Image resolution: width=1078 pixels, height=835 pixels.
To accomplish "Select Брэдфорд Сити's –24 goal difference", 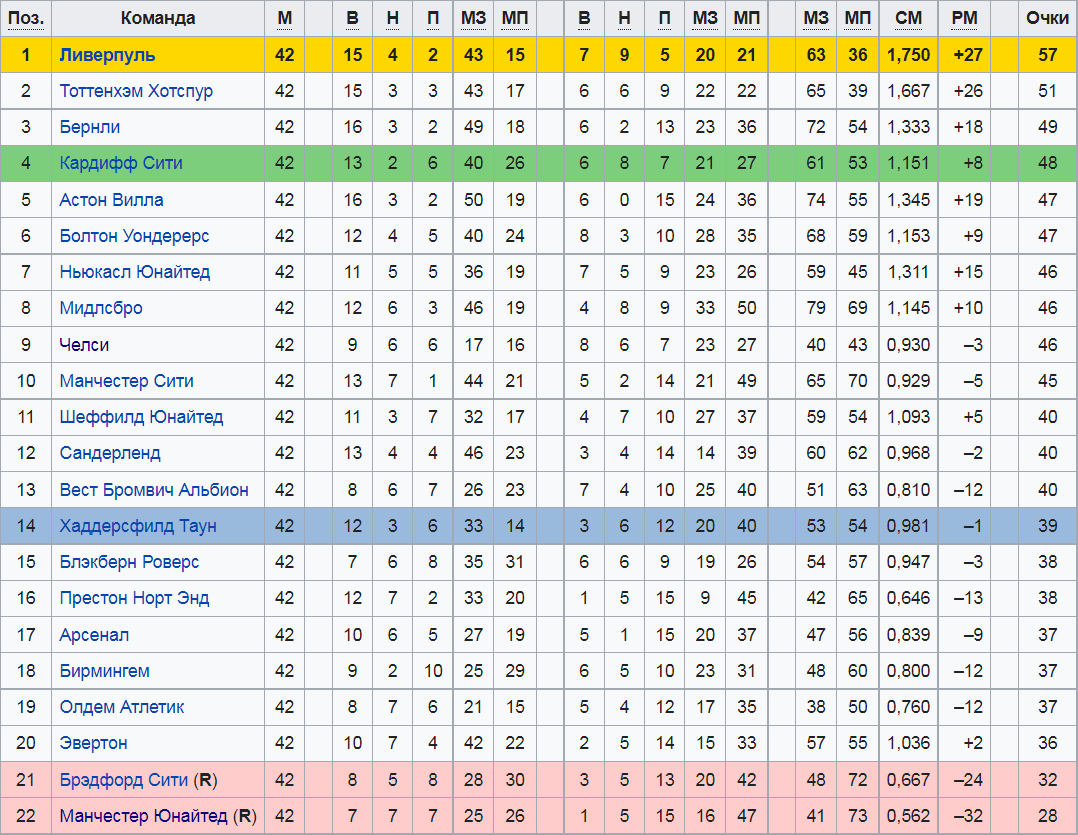I will (964, 779).
